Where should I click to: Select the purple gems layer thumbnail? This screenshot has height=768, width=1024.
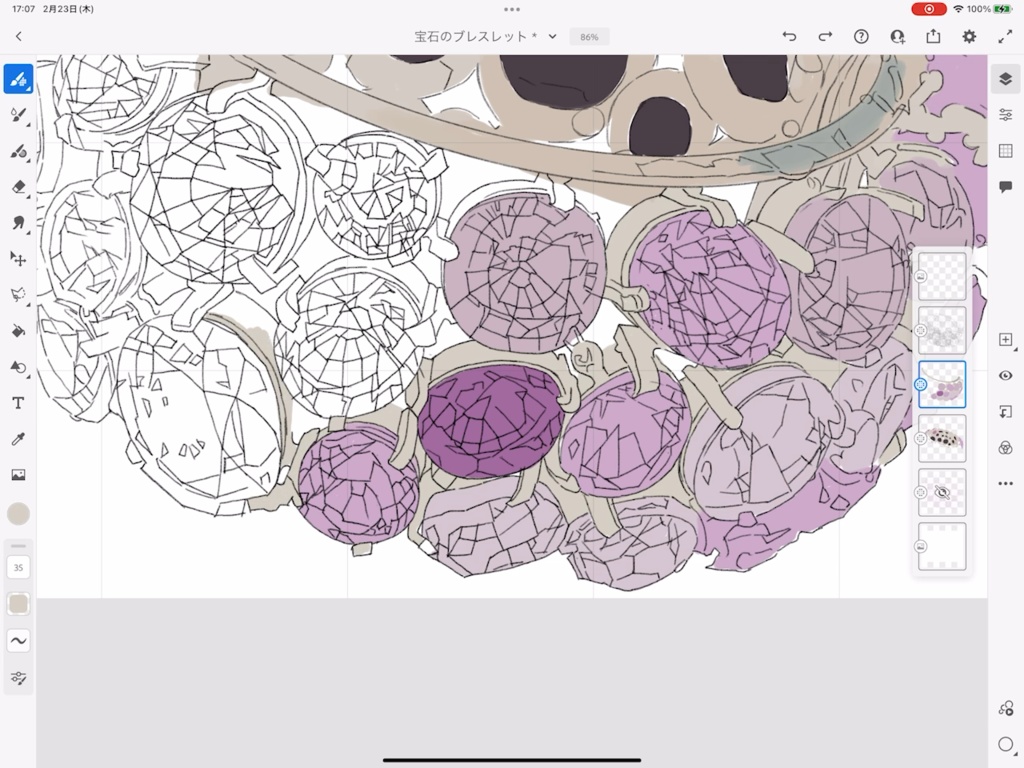point(942,385)
